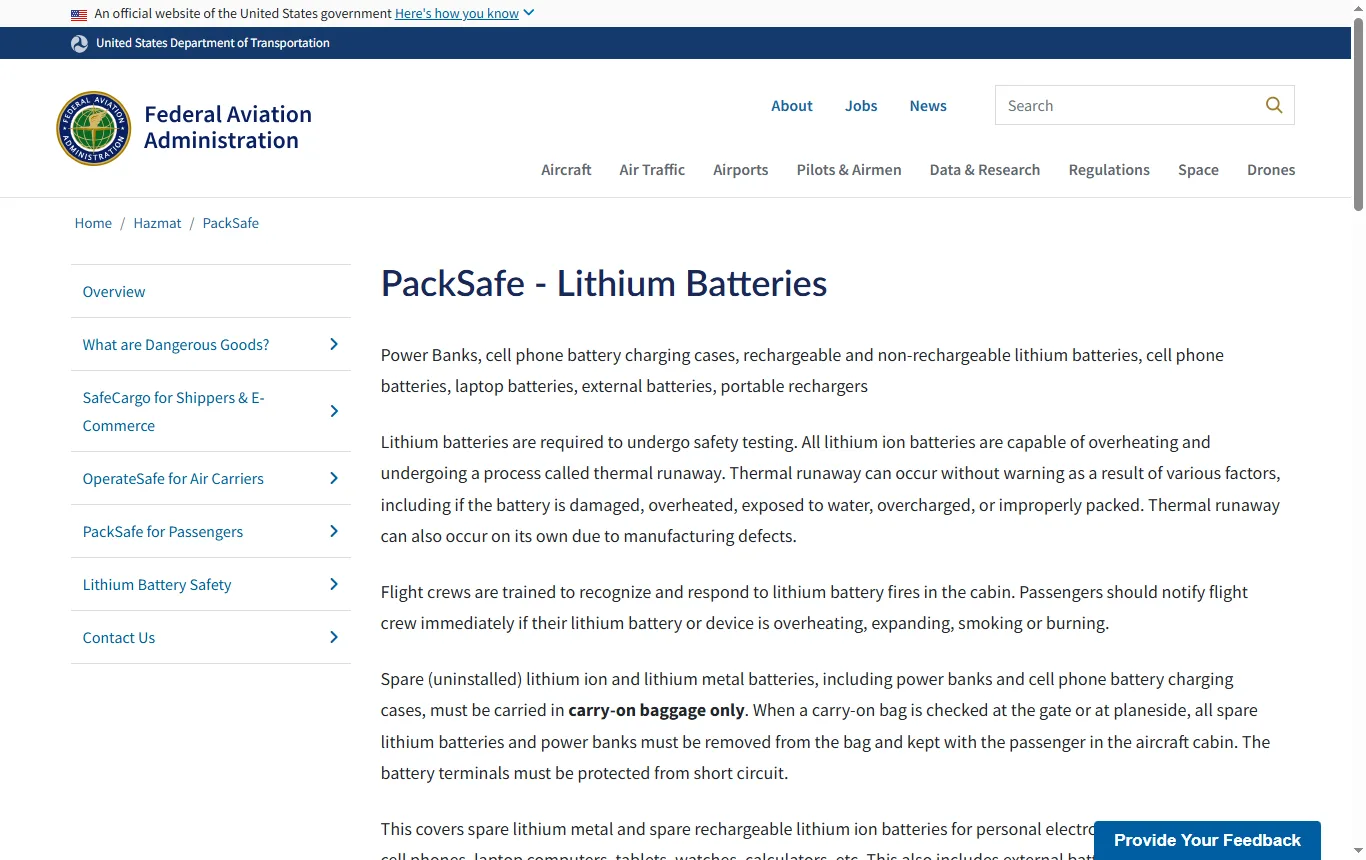Open OperateSafe for Air Carriers link

coord(173,479)
